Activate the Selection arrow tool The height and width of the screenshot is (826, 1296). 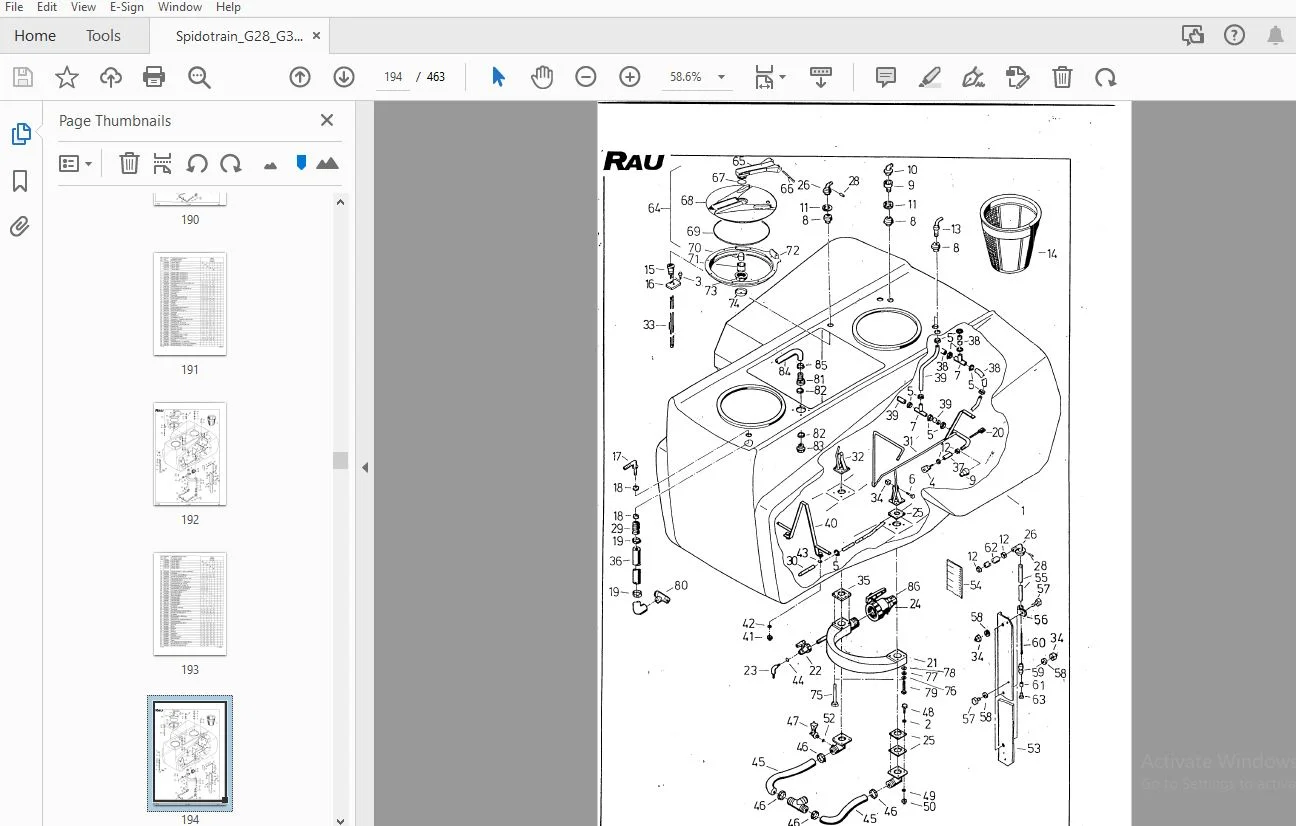coord(498,77)
